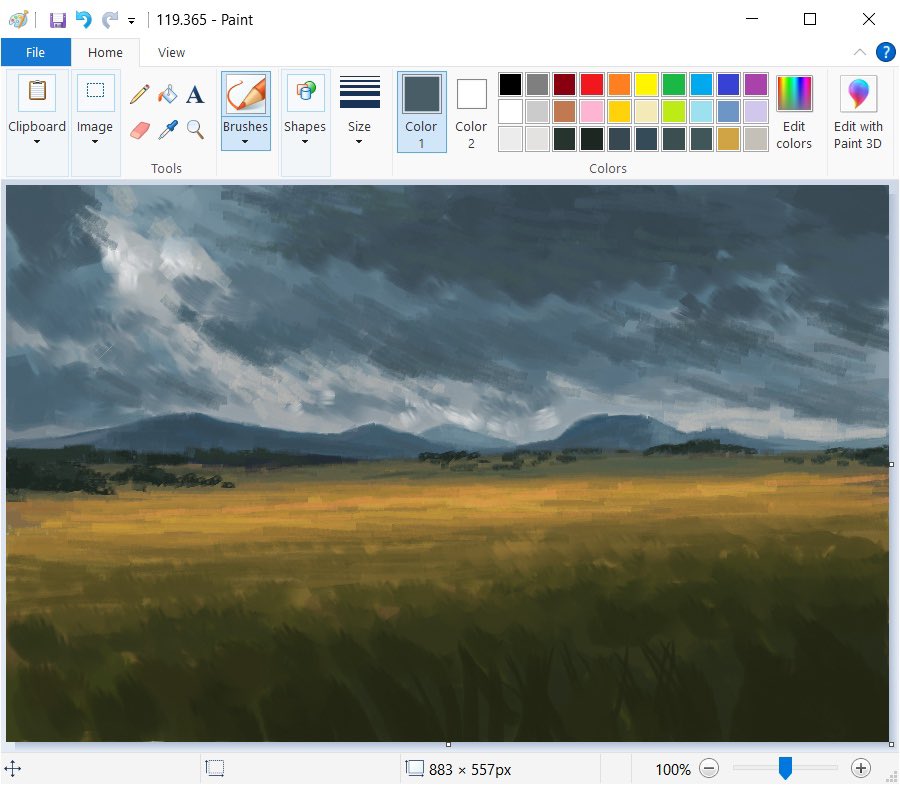Click the Save icon in title bar

pyautogui.click(x=57, y=20)
